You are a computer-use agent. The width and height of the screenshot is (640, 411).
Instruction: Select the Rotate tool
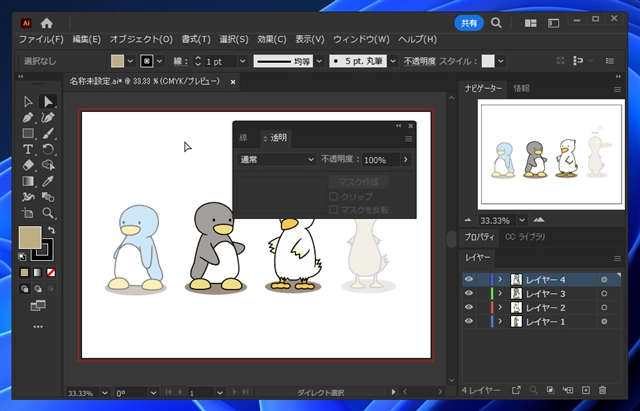[x=48, y=149]
